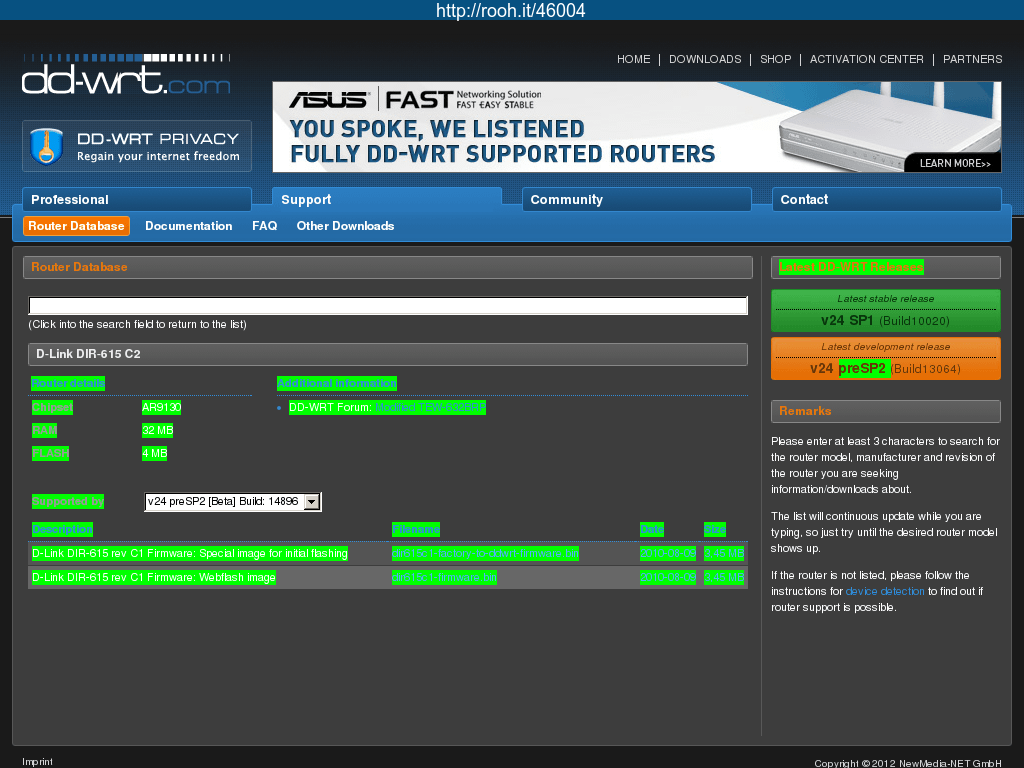Open the Modified TEW-632BRP forum link
This screenshot has height=768, width=1024.
point(430,408)
